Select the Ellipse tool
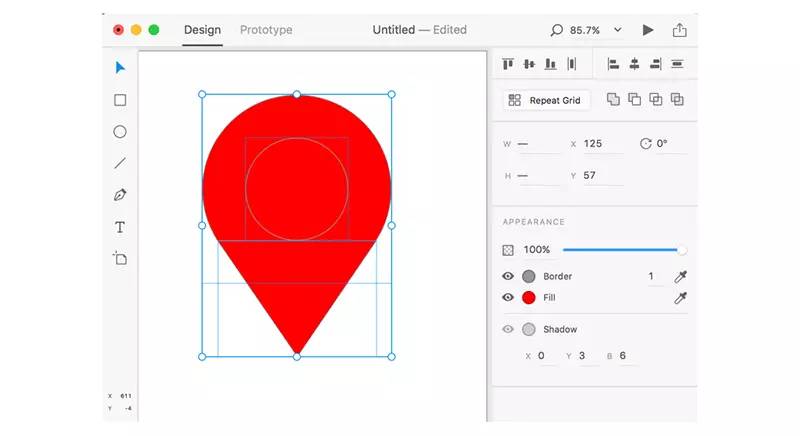800x436 pixels. pos(120,131)
